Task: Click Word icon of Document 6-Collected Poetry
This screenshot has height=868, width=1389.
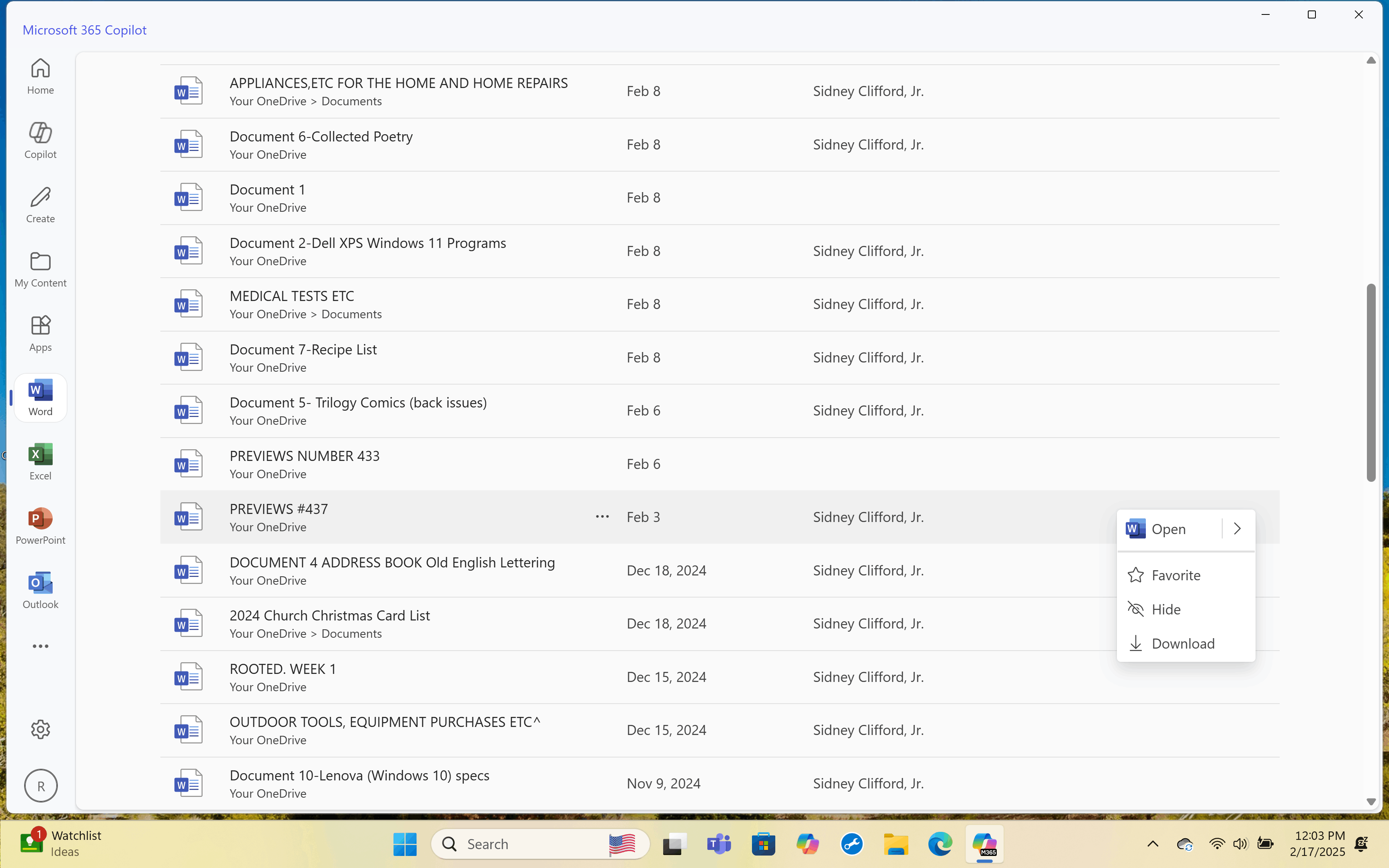Action: pos(188,145)
